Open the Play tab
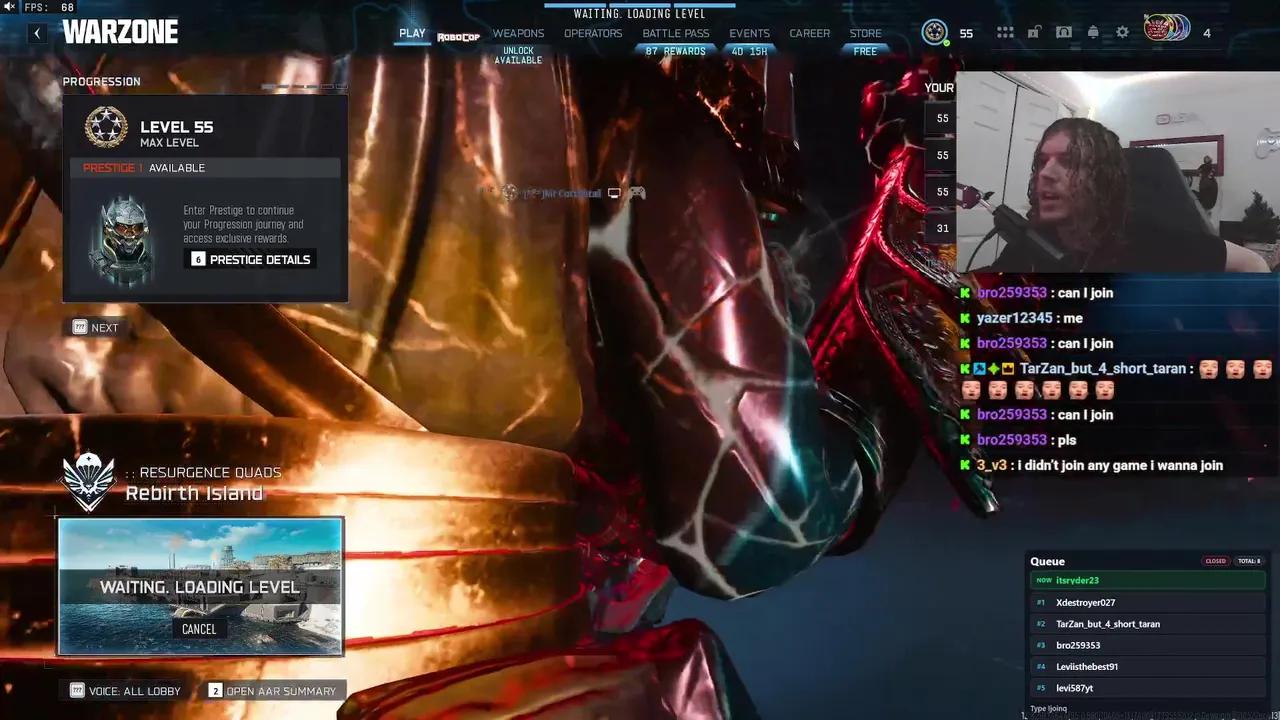The height and width of the screenshot is (720, 1280). click(x=412, y=33)
